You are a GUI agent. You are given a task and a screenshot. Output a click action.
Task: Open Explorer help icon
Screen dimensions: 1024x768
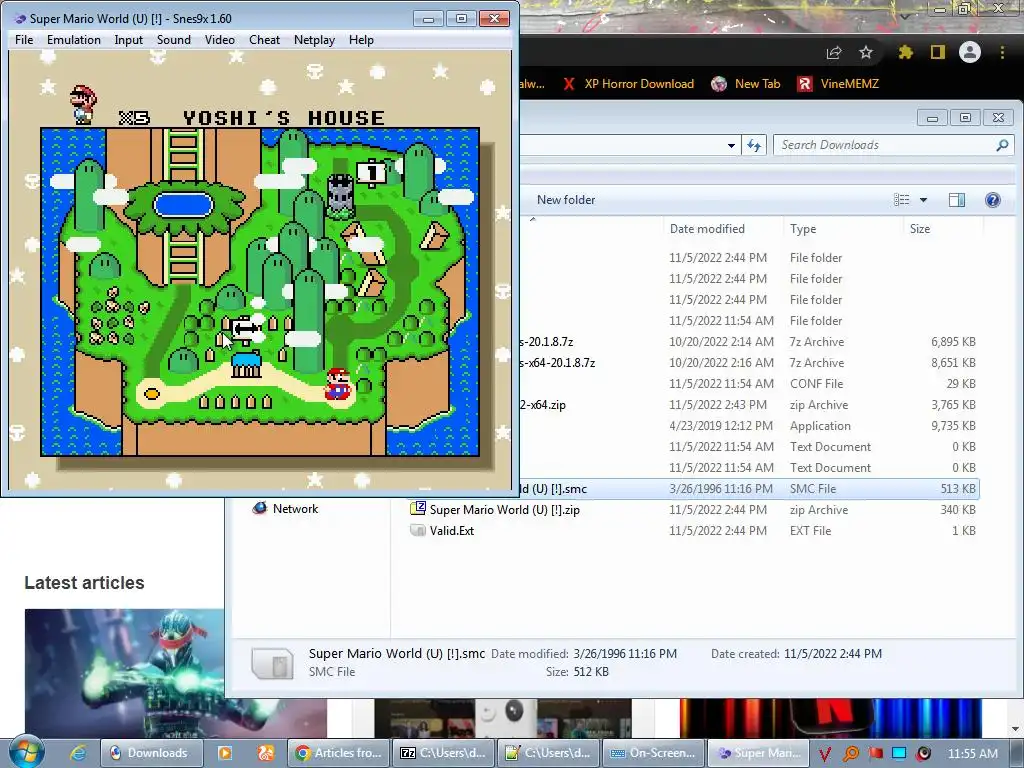pyautogui.click(x=993, y=200)
